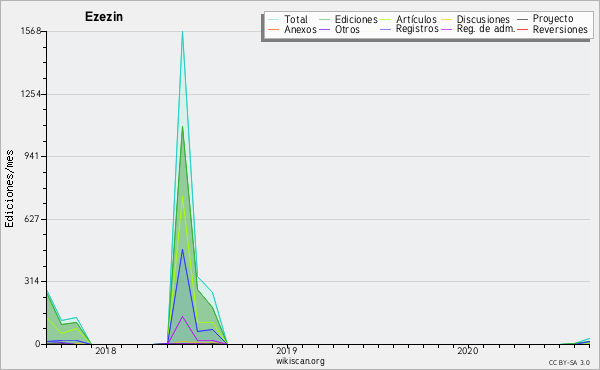
Task: Click the 941 y-axis value
Action: coord(33,156)
